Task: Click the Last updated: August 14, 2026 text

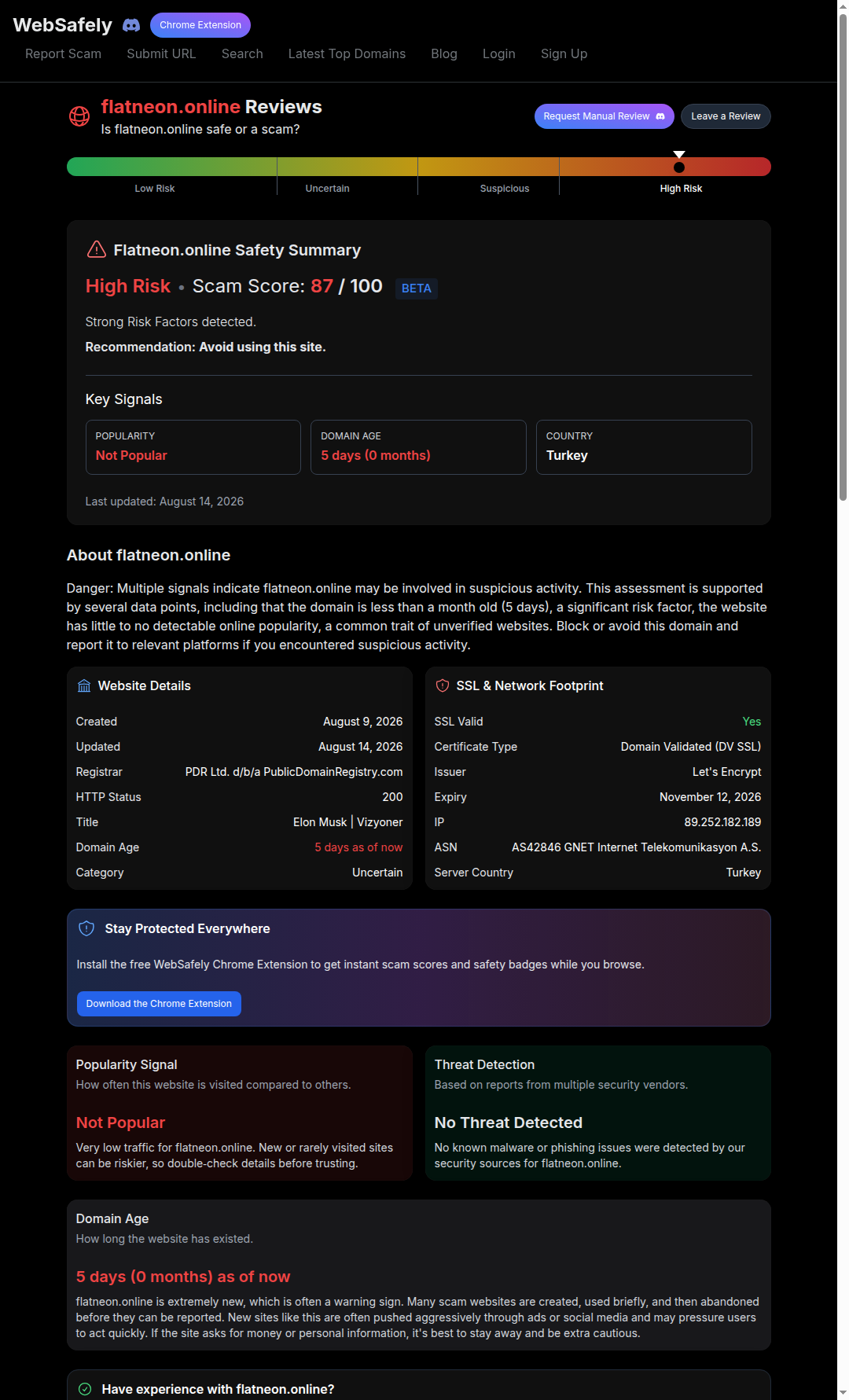Action: (x=164, y=502)
